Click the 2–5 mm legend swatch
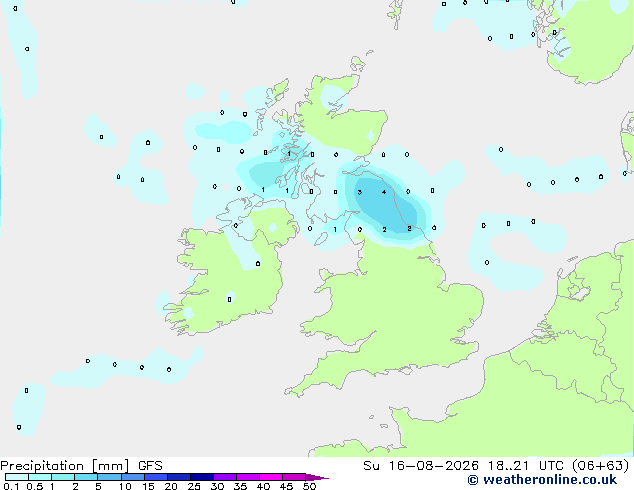This screenshot has height=490, width=634. (x=86, y=477)
